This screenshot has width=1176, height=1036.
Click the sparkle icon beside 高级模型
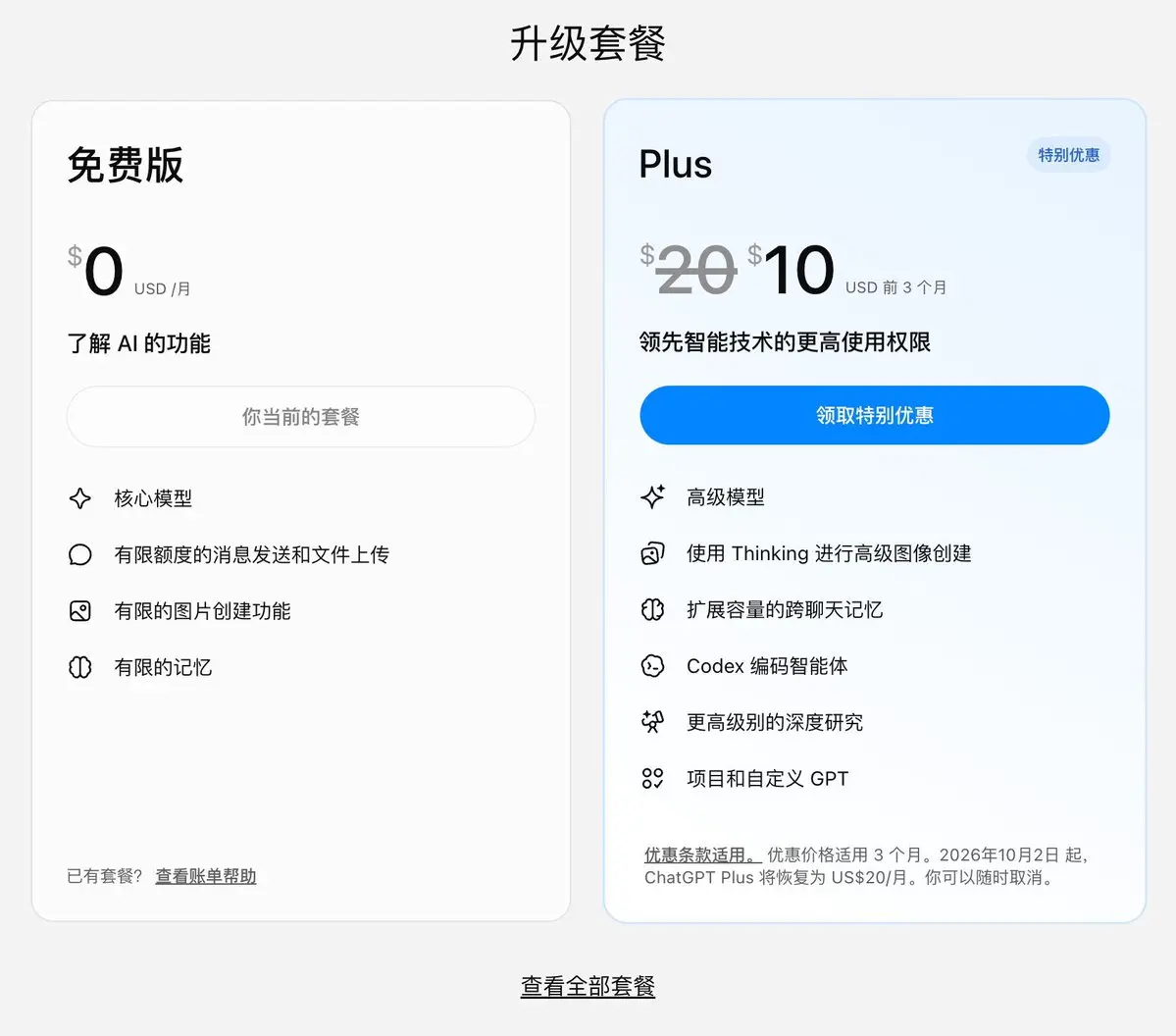coord(652,496)
